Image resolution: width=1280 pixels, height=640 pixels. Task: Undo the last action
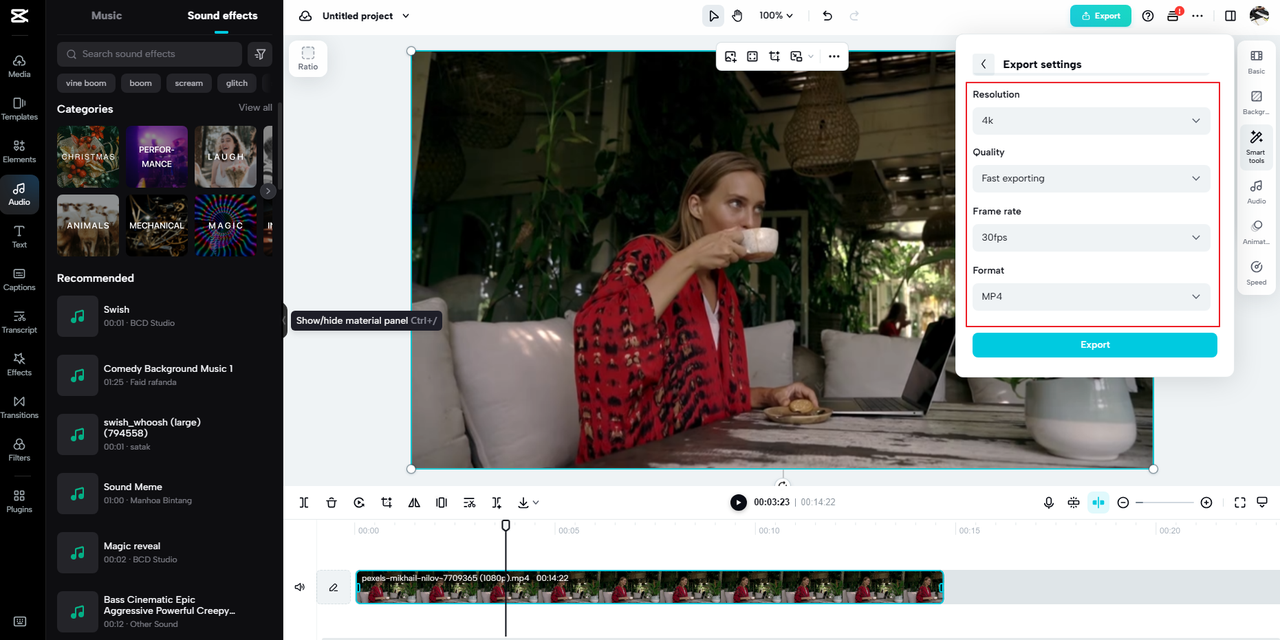pyautogui.click(x=827, y=16)
